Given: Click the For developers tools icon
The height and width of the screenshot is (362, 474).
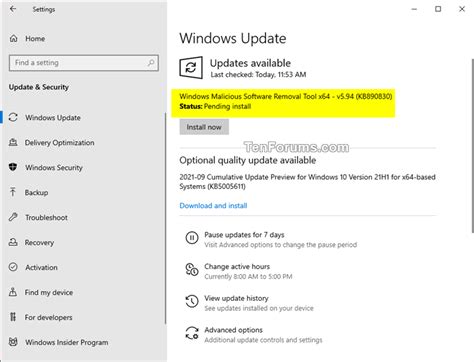Looking at the screenshot, I should click(13, 317).
